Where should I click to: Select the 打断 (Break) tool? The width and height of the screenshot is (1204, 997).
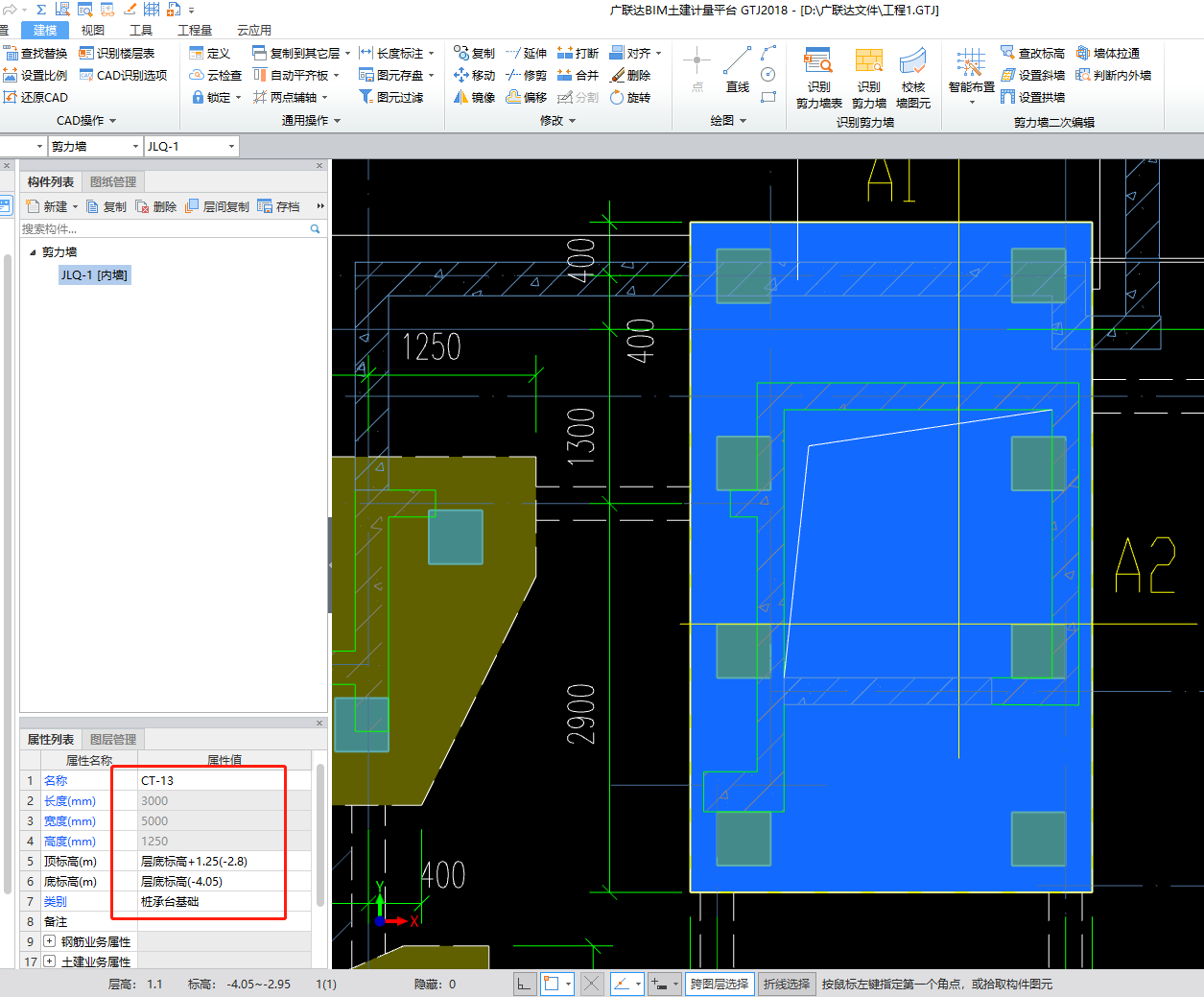click(578, 53)
